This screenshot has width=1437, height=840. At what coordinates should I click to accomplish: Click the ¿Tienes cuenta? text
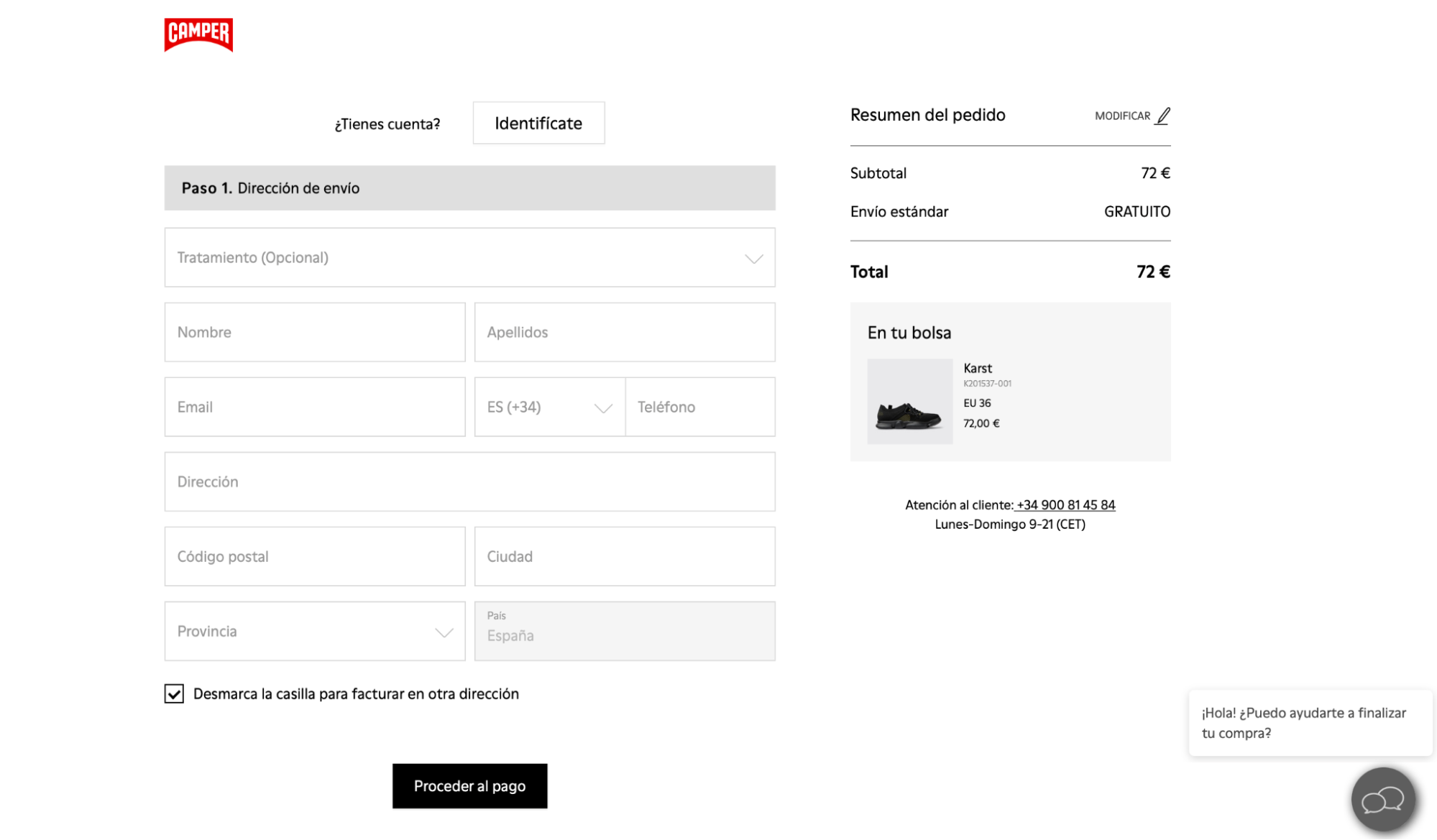[387, 124]
